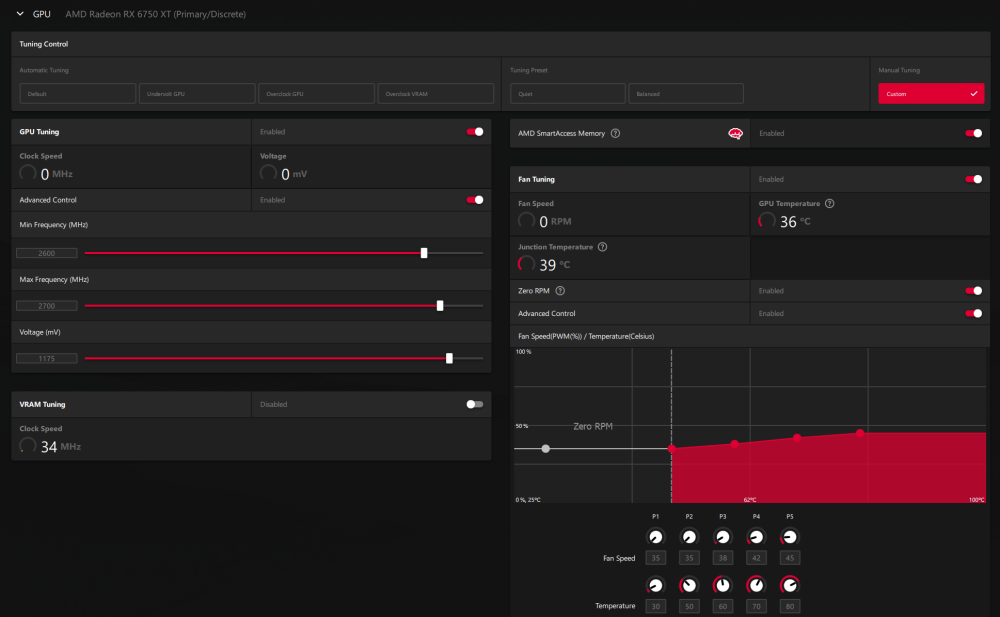Open the GPU Temperature help tooltip icon
1000x617 pixels.
point(830,203)
